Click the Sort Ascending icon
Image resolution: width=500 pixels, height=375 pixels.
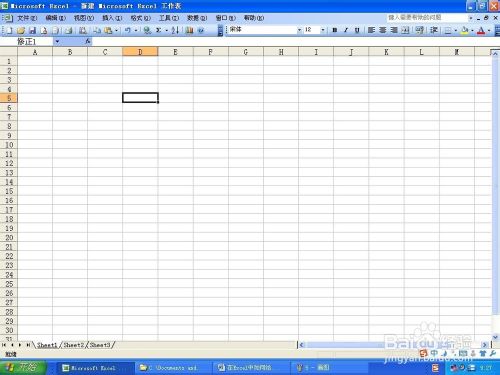[175, 31]
